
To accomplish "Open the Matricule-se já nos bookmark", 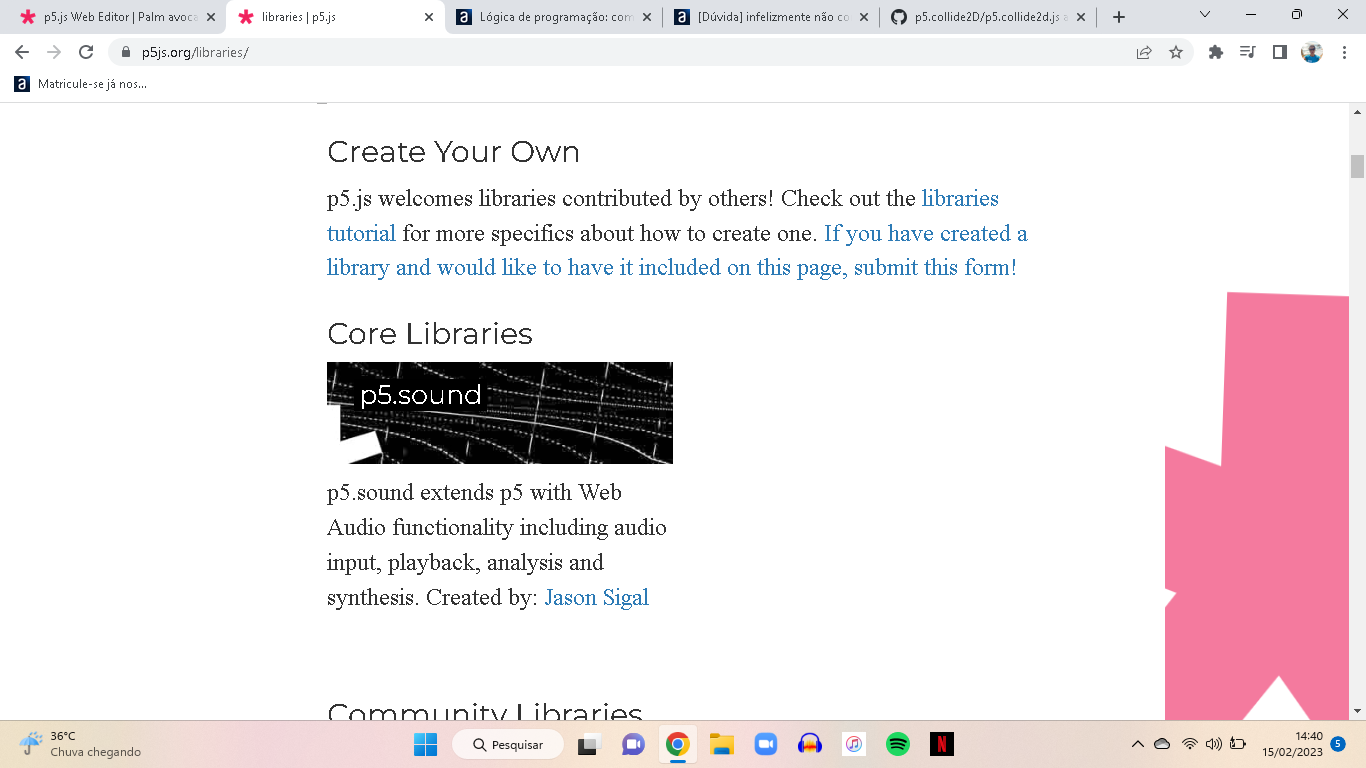I will coord(81,84).
